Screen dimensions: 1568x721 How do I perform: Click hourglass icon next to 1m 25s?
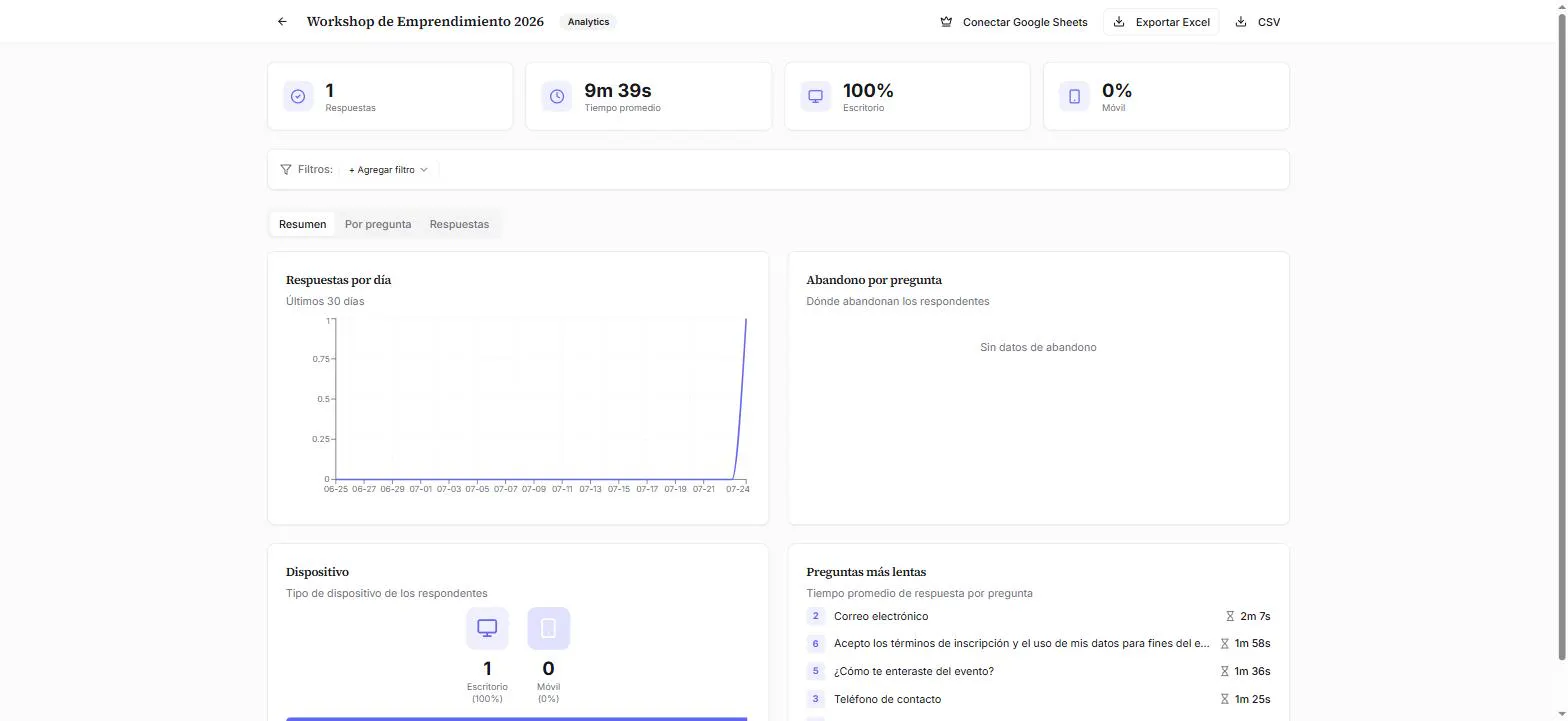coord(1224,699)
